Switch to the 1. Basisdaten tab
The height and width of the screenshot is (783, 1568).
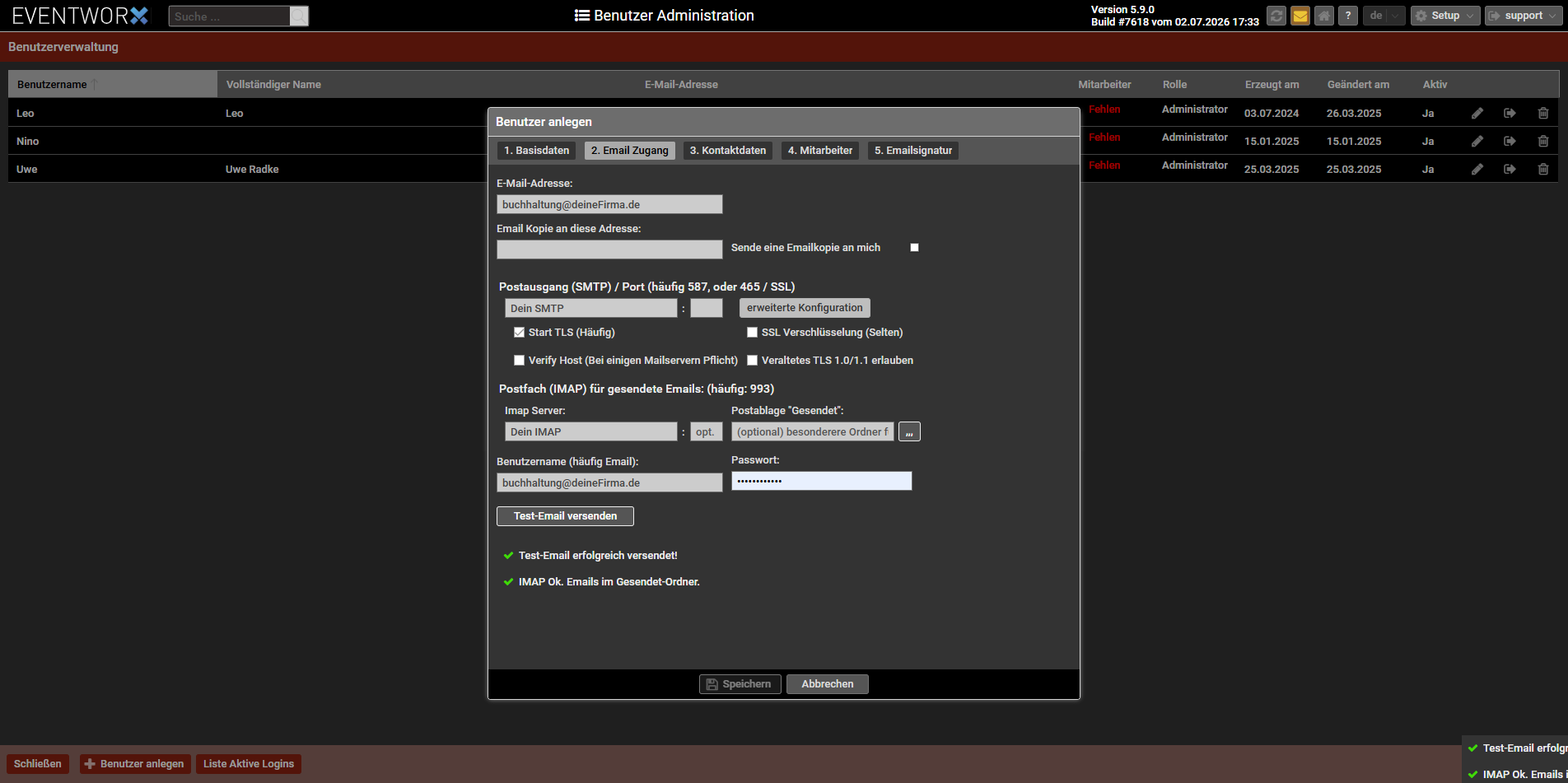point(537,151)
